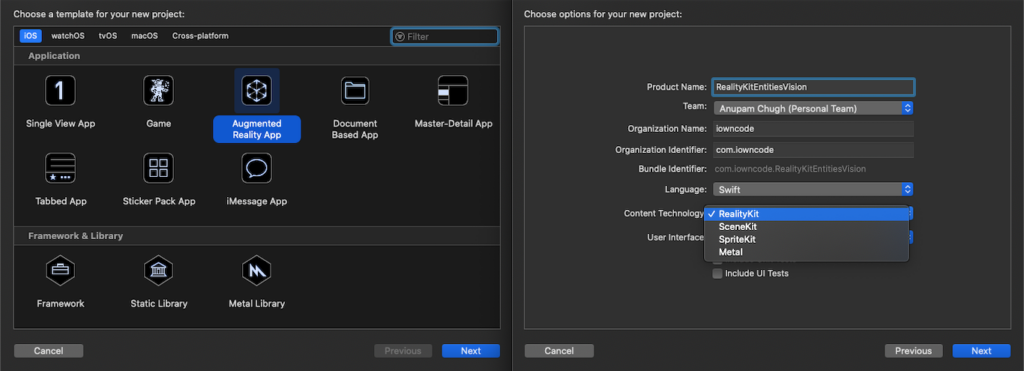
Task: Open the Language dropdown showing Swift
Action: point(813,189)
